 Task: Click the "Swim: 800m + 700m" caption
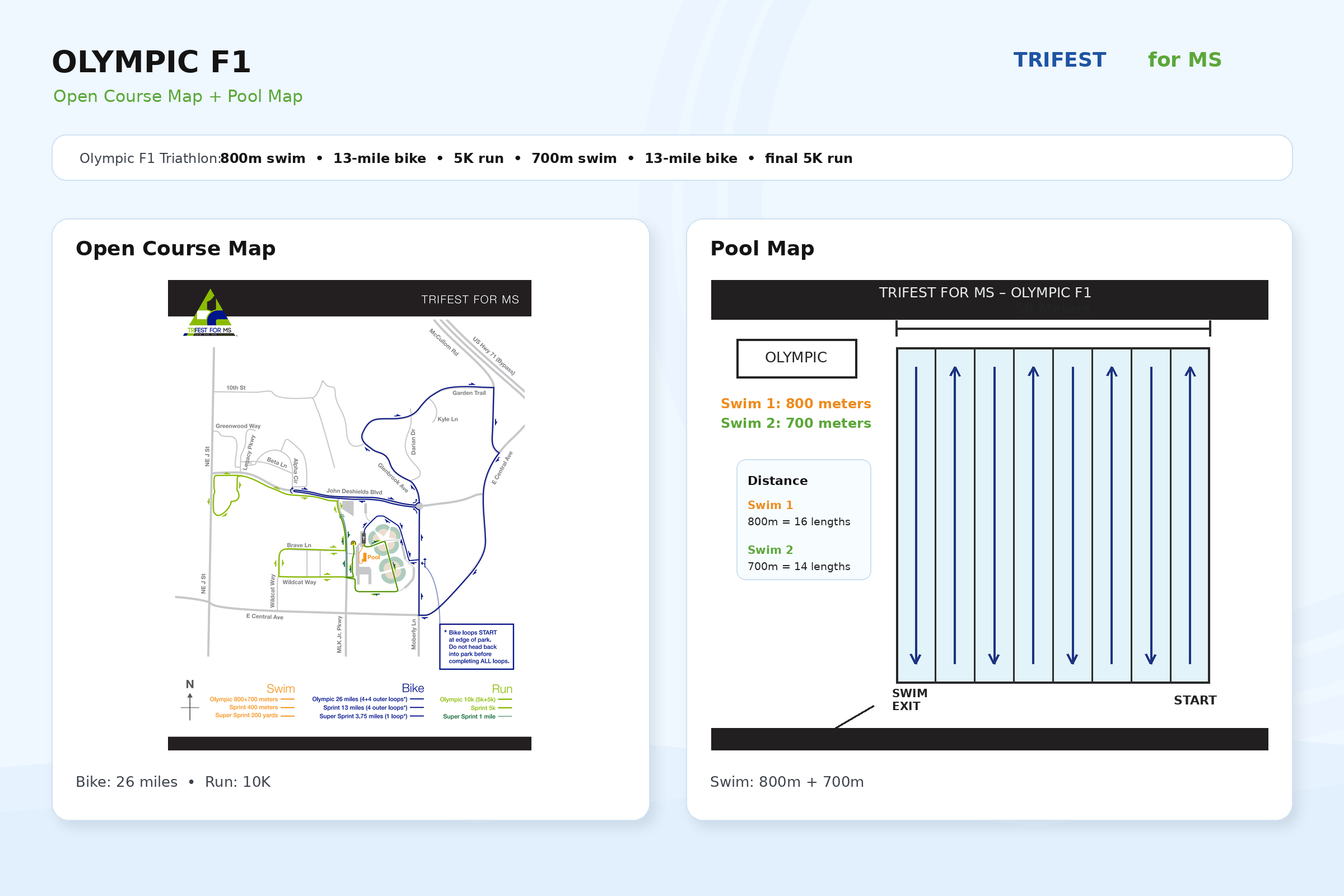pos(787,782)
